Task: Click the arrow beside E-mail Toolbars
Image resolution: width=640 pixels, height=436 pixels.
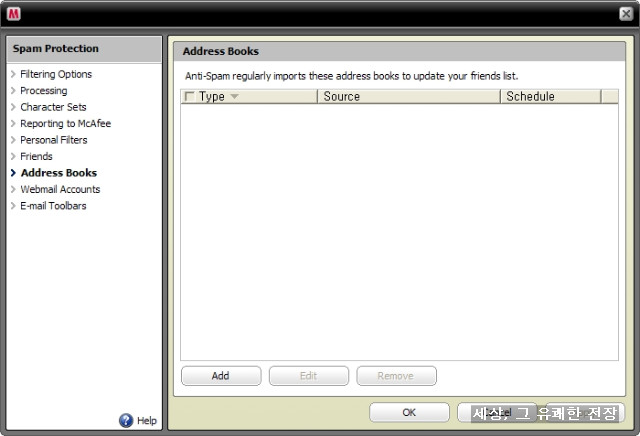Action: pos(13,206)
